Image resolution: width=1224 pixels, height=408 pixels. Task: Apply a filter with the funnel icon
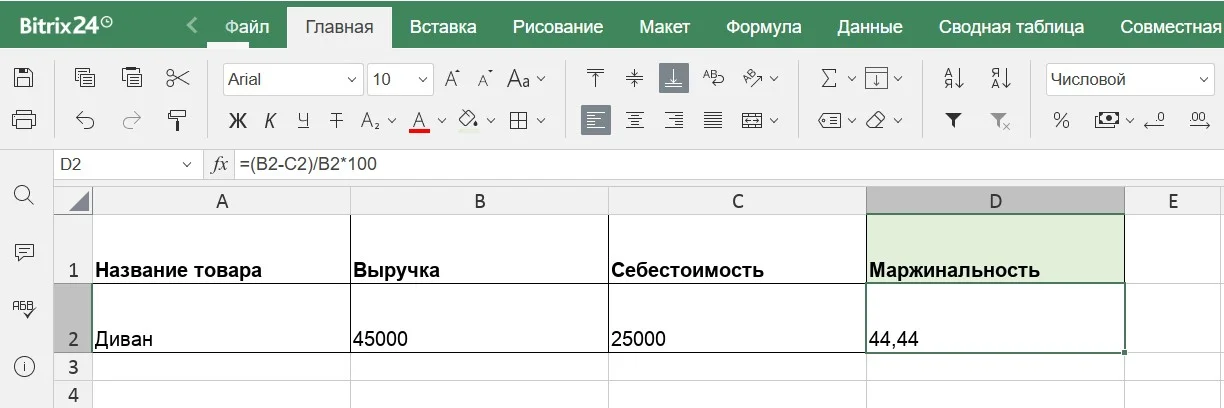(954, 121)
